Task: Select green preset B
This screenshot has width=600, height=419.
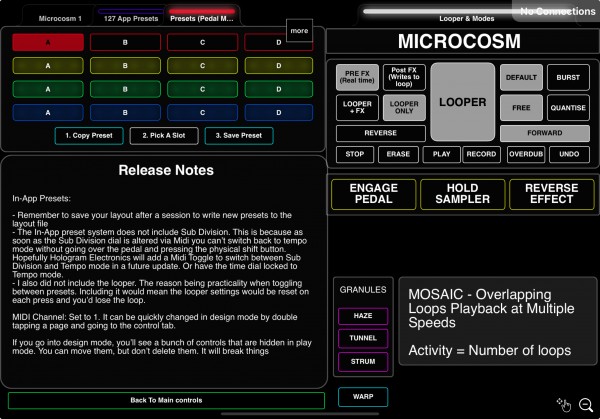Action: (125, 89)
